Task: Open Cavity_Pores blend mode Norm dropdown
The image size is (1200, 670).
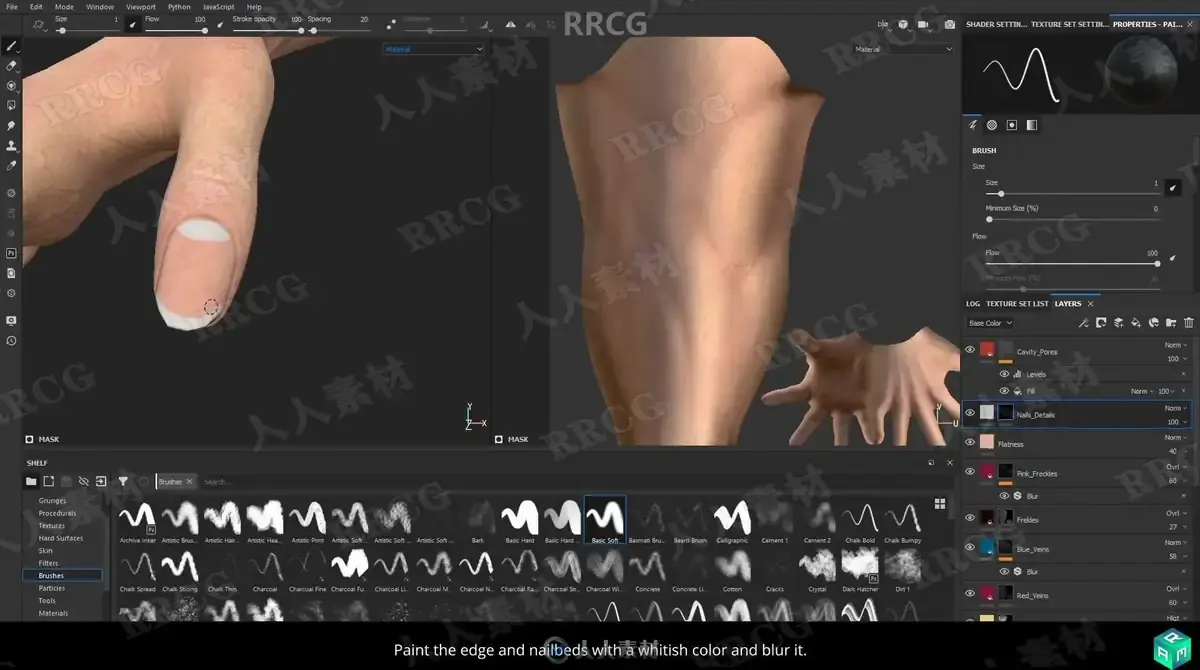Action: click(1176, 345)
